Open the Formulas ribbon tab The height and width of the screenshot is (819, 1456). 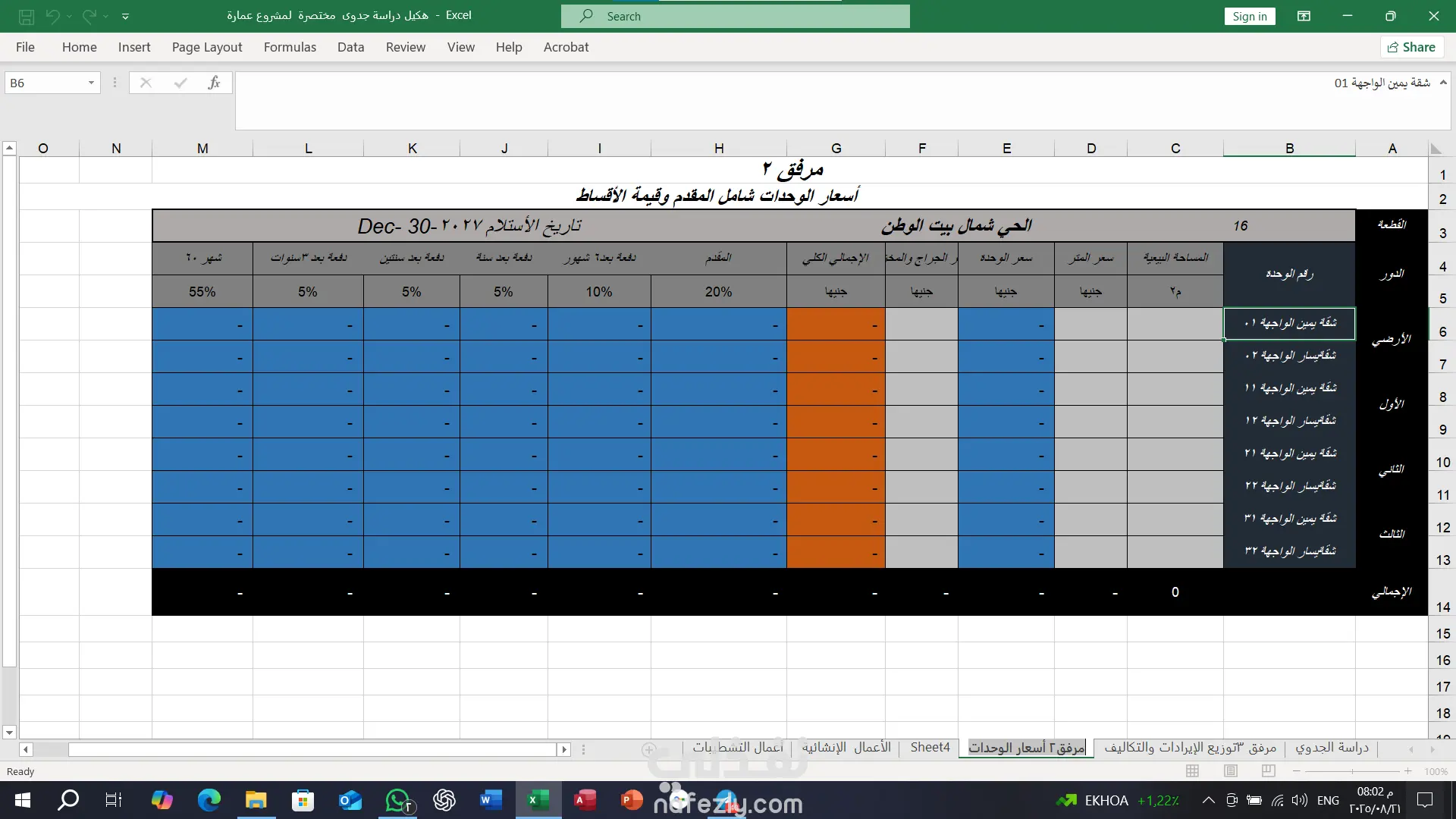pos(290,47)
